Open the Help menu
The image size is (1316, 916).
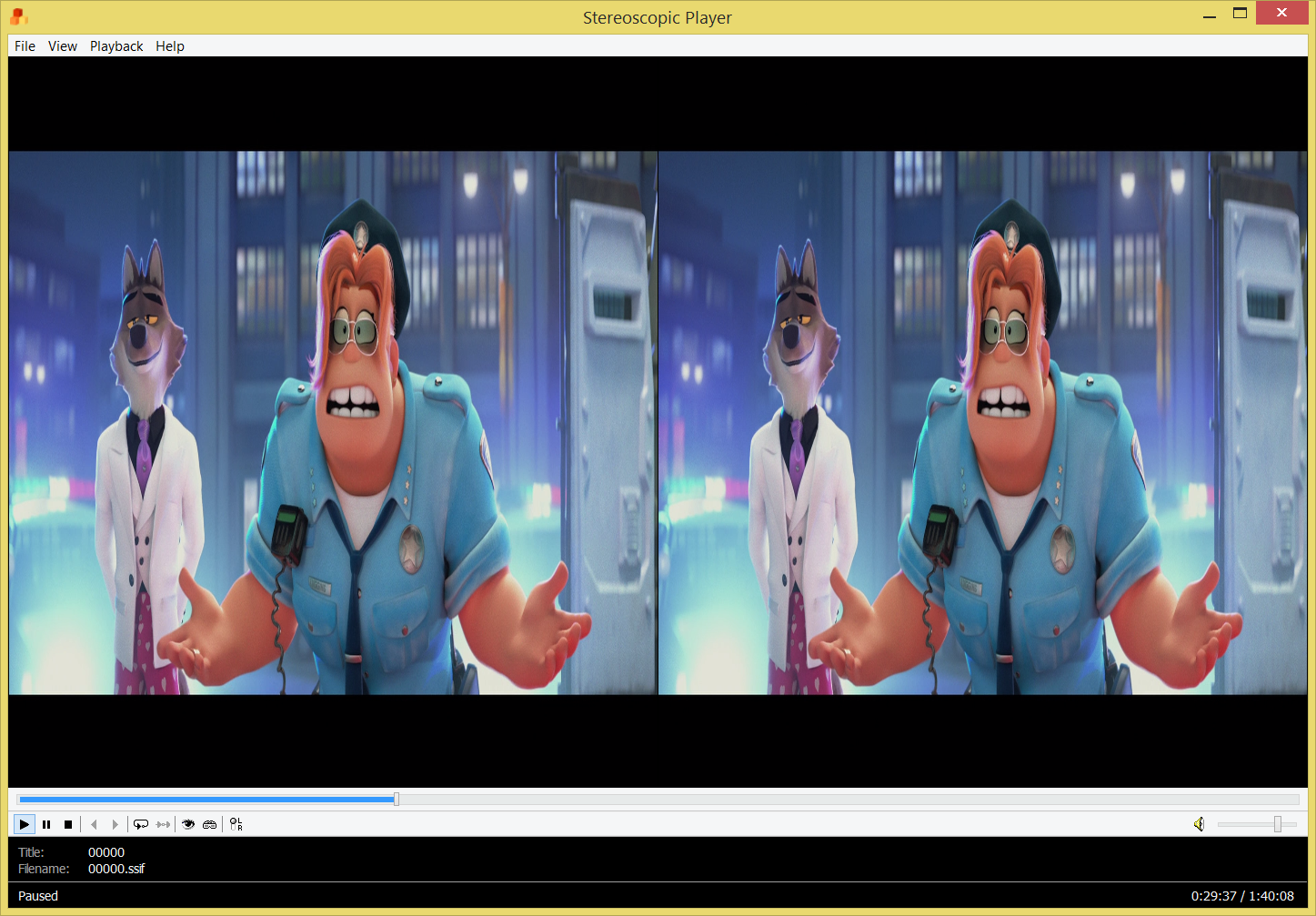[x=170, y=46]
